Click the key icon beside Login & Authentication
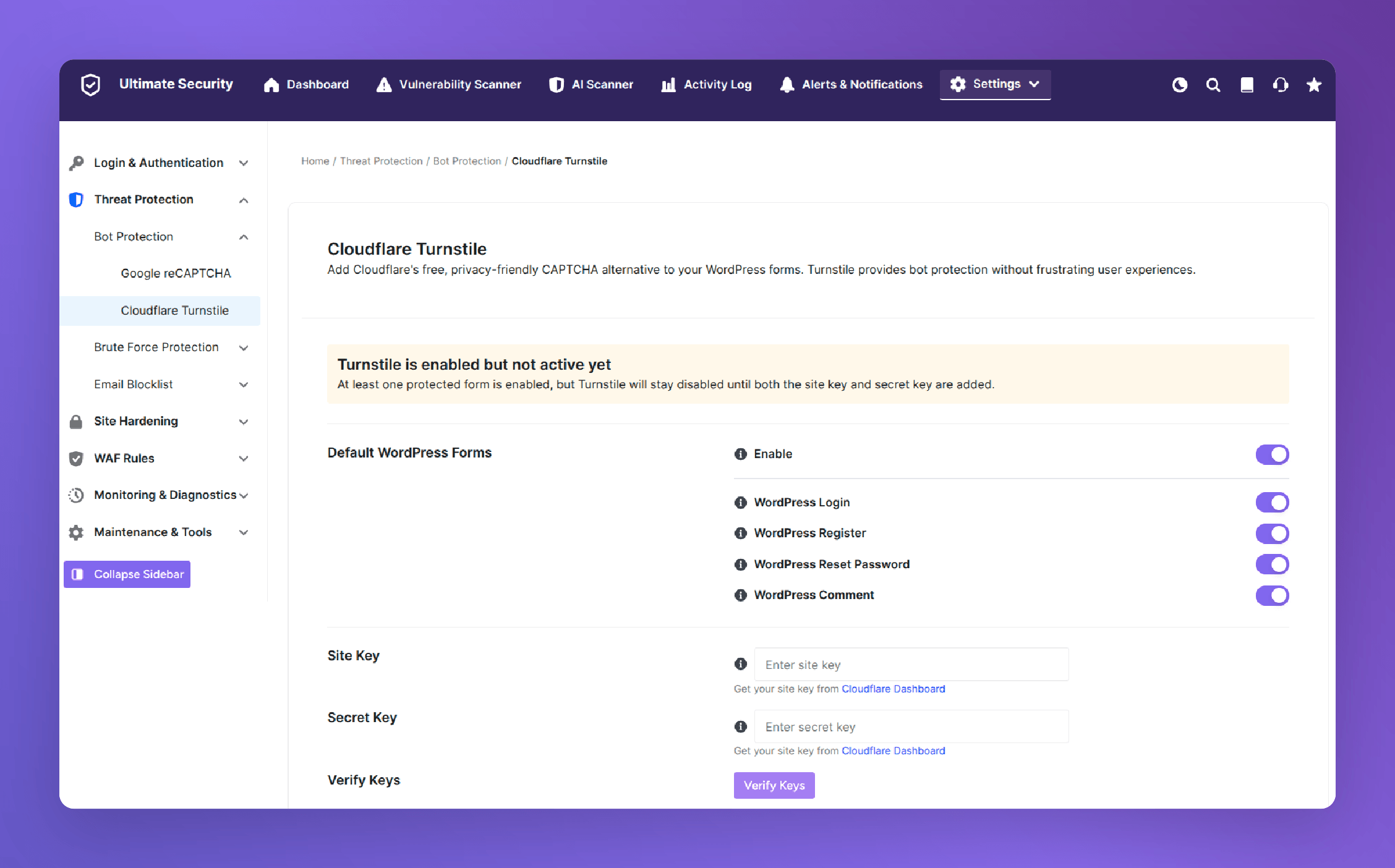This screenshot has height=868, width=1395. pyautogui.click(x=76, y=163)
